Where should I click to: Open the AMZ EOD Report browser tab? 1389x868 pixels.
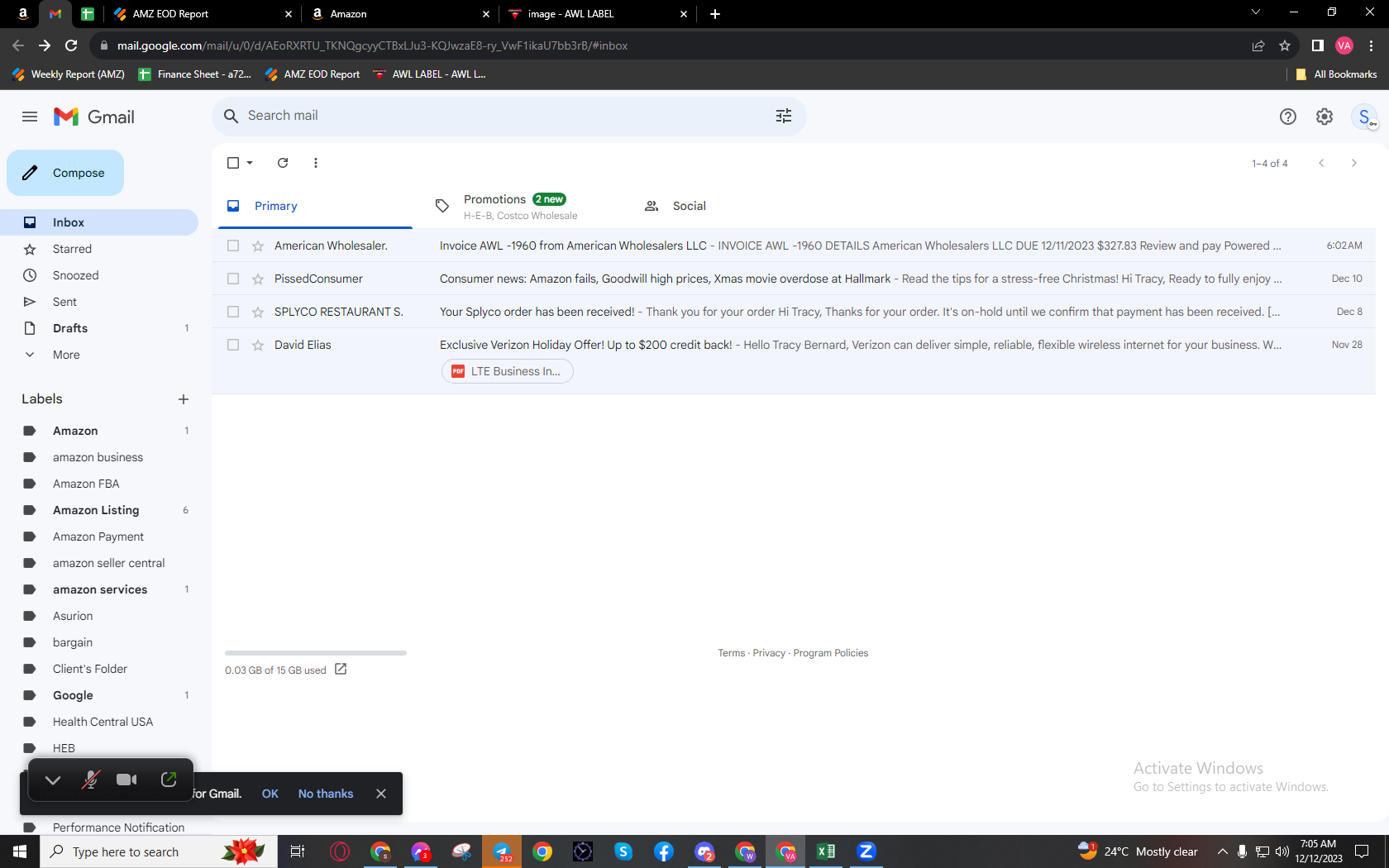coord(203,14)
